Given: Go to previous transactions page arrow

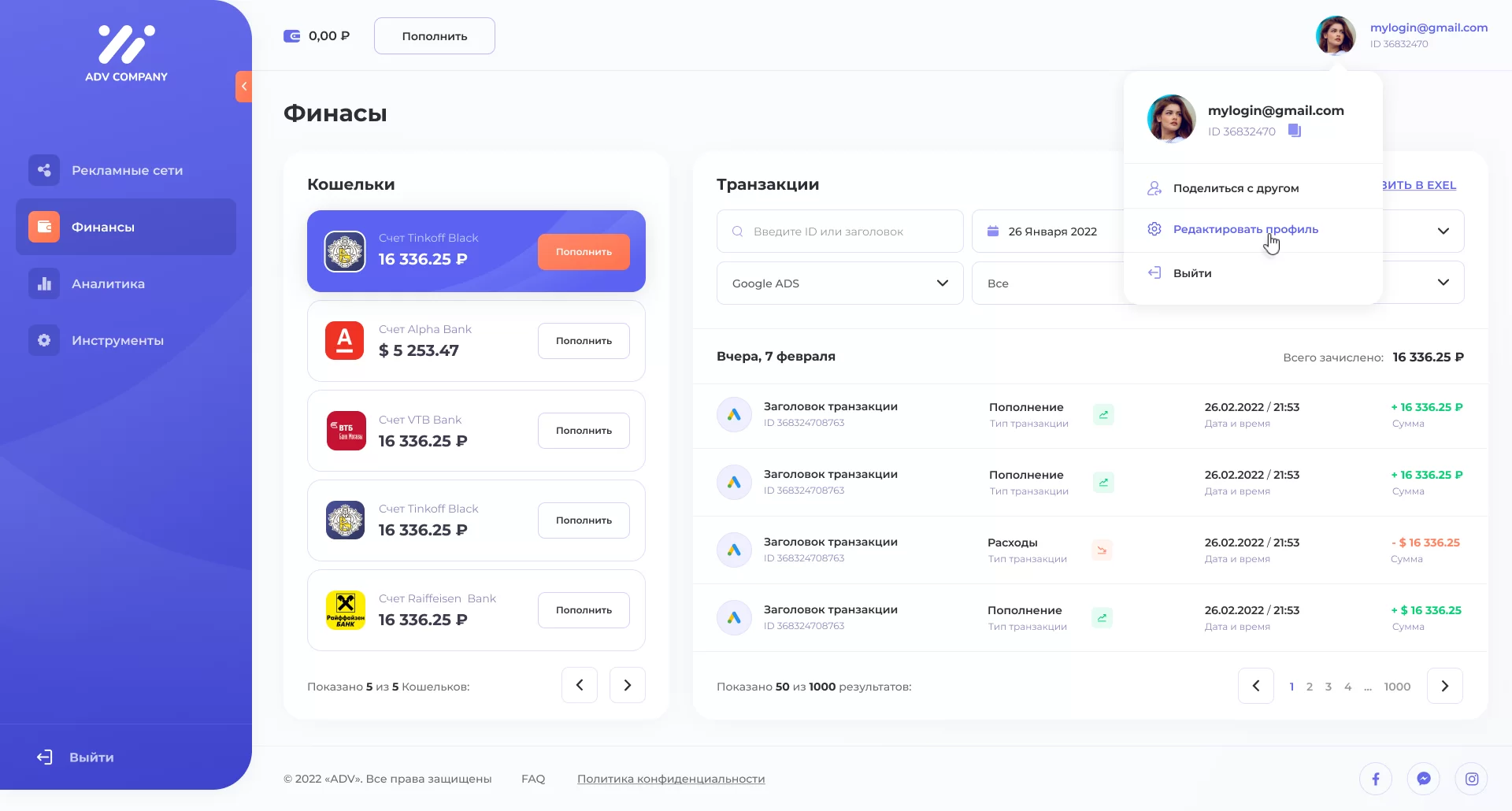Looking at the screenshot, I should pos(1256,686).
